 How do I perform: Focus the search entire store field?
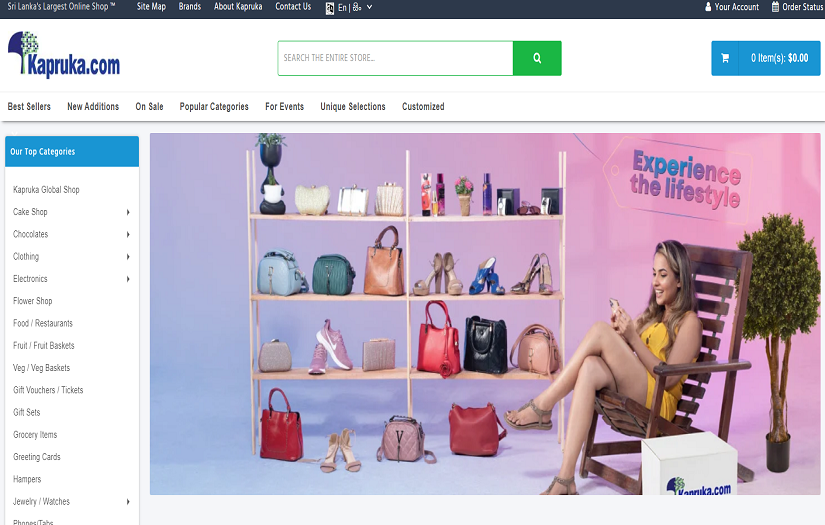click(x=395, y=58)
